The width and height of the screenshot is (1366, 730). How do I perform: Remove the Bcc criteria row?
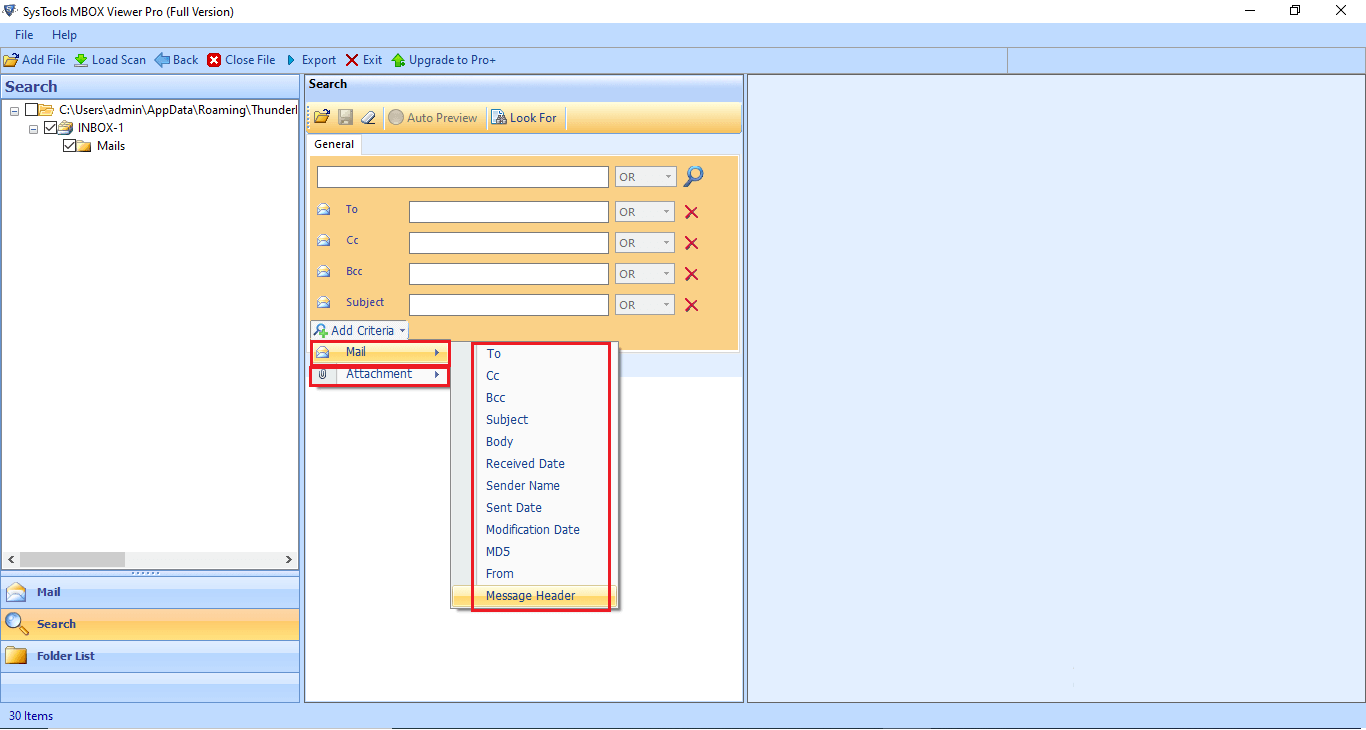pyautogui.click(x=691, y=274)
